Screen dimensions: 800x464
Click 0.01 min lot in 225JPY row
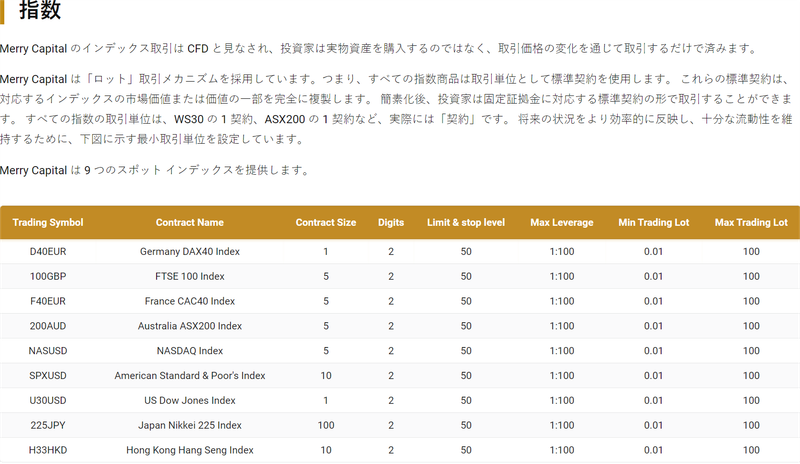click(x=654, y=425)
